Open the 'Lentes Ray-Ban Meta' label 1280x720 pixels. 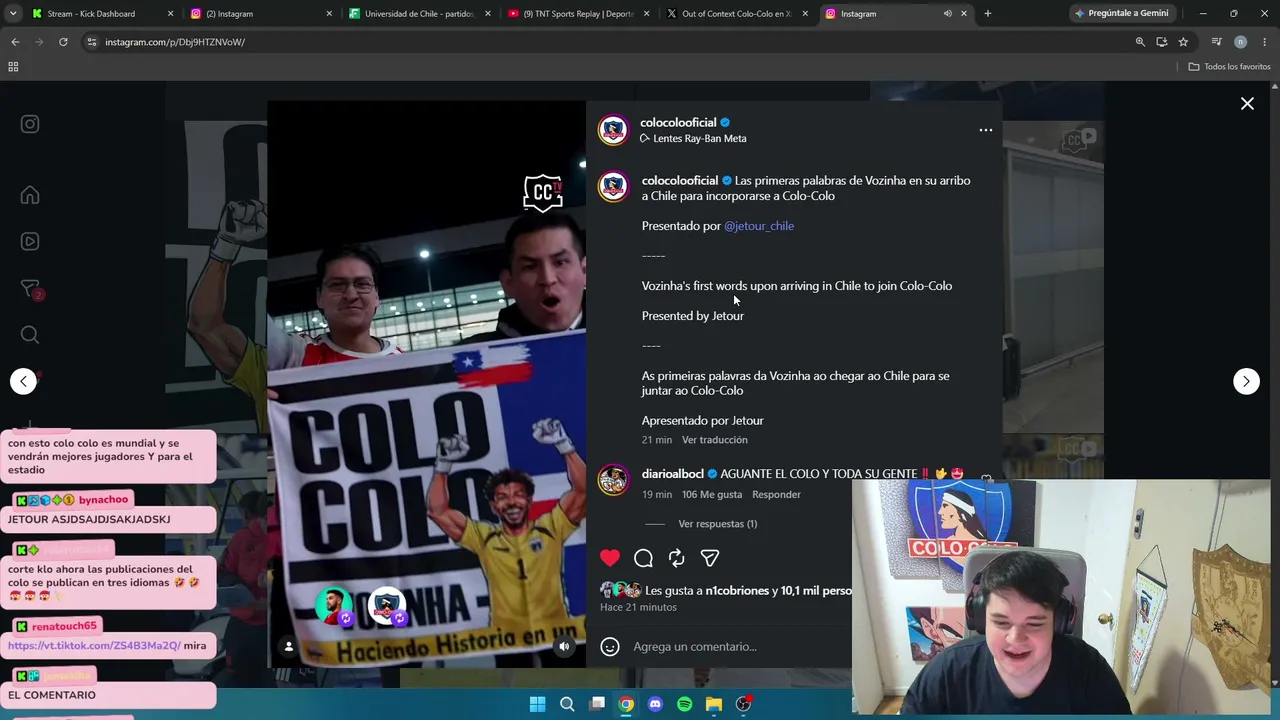[x=699, y=138]
